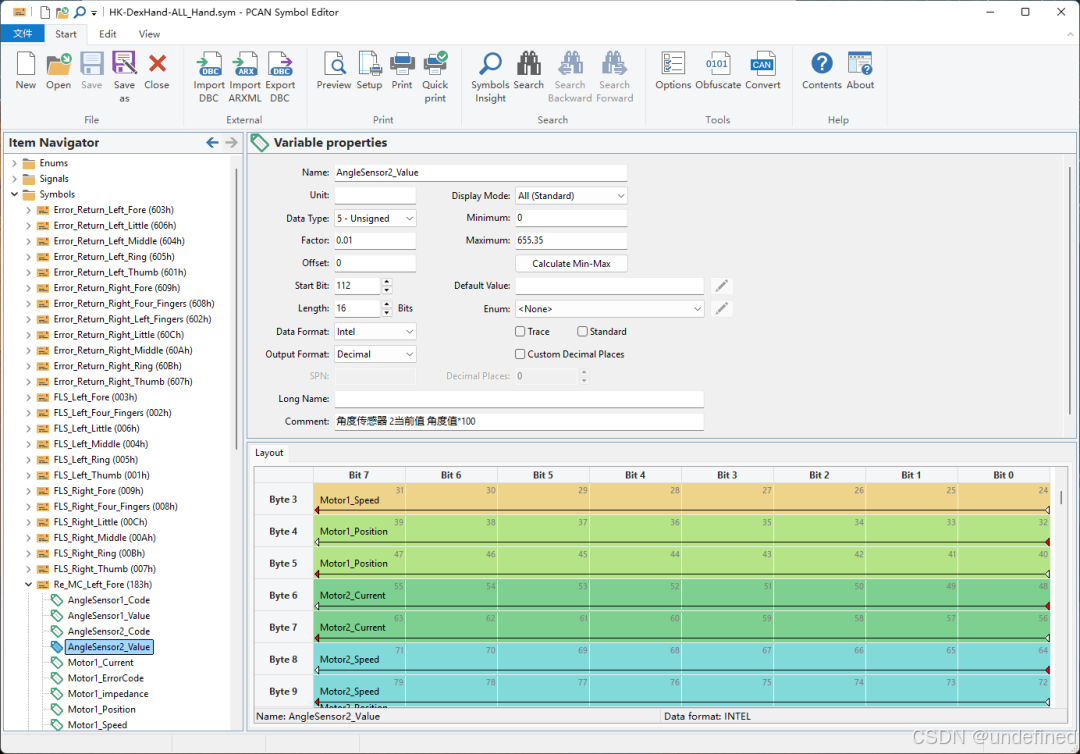The height and width of the screenshot is (754, 1080).
Task: Open the Data Type dropdown
Action: (375, 218)
